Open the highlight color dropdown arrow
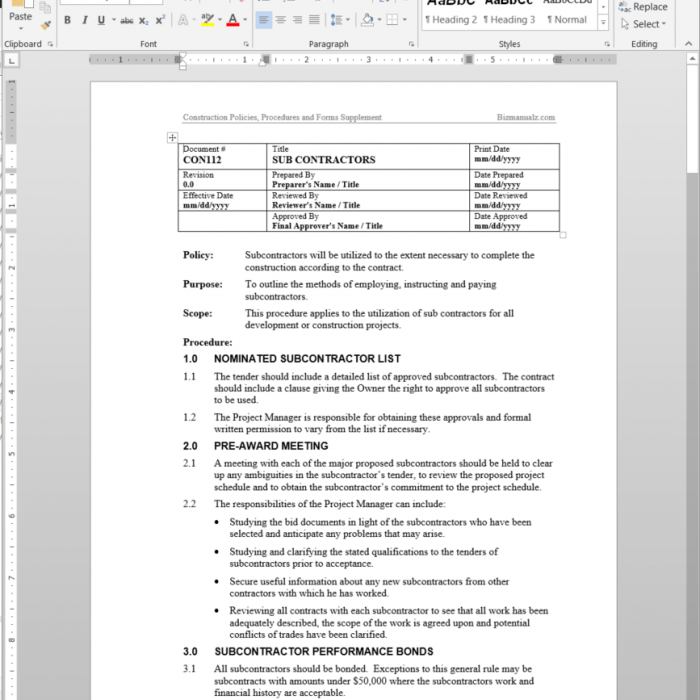This screenshot has width=700, height=700. pos(220,20)
